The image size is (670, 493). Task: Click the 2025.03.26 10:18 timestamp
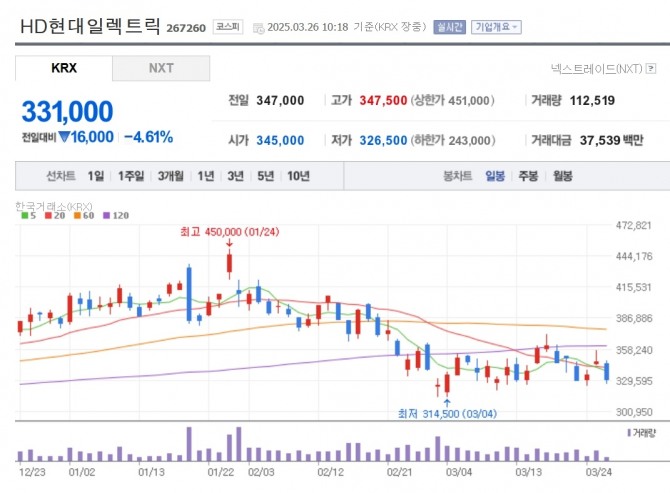(308, 27)
